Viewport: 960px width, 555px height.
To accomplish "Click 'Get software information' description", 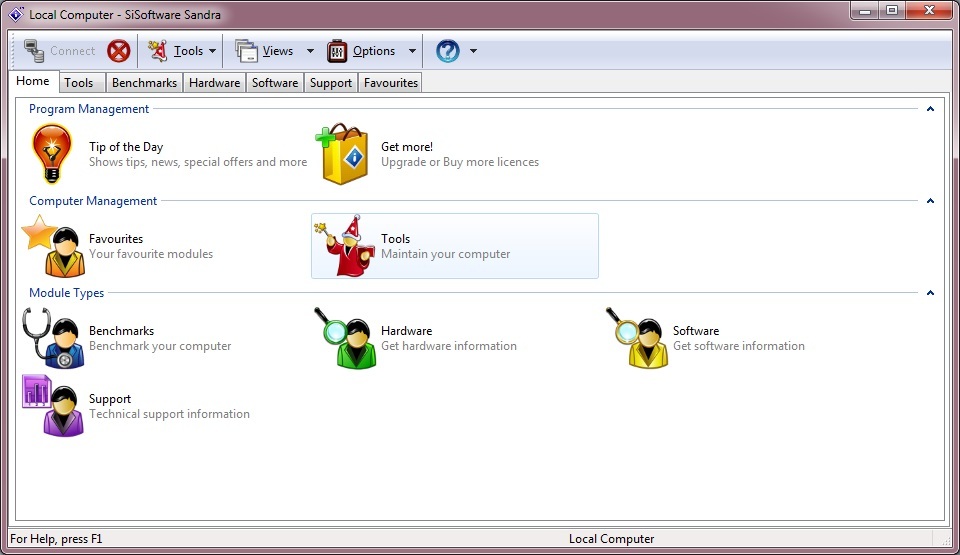I will coord(739,345).
